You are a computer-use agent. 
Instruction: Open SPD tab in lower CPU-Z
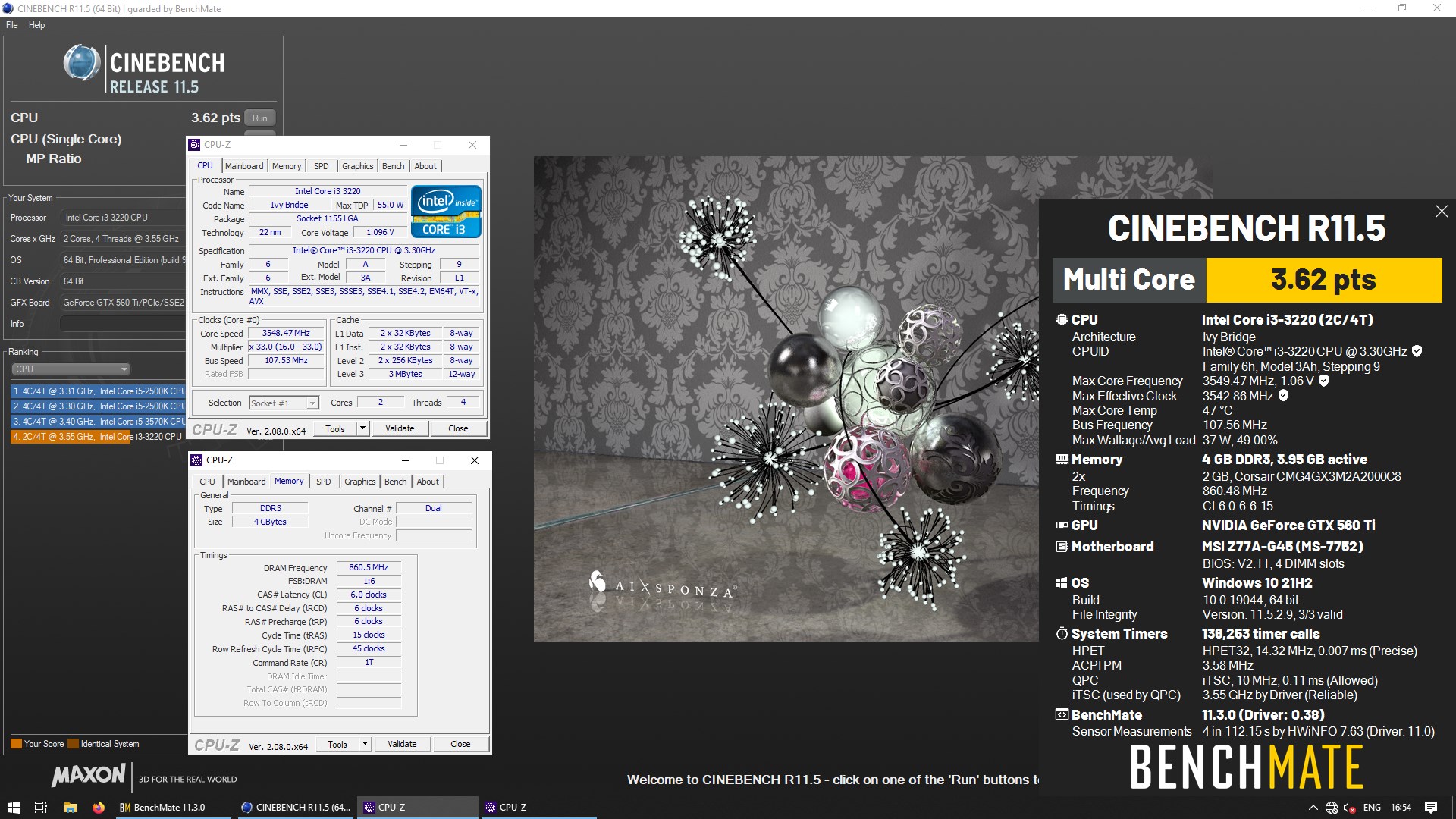pyautogui.click(x=324, y=482)
